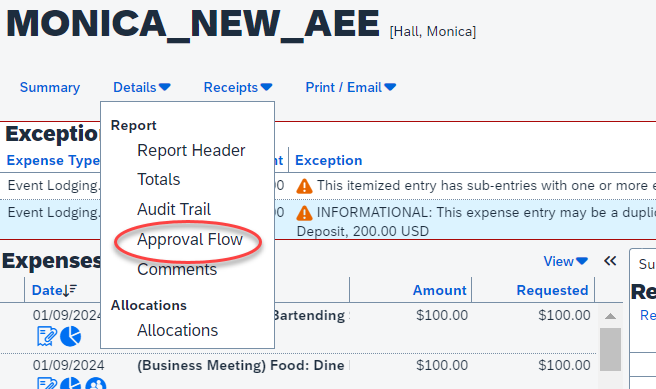Click the allocation pie icon on Bartending expense
The height and width of the screenshot is (389, 656).
pyautogui.click(x=70, y=336)
